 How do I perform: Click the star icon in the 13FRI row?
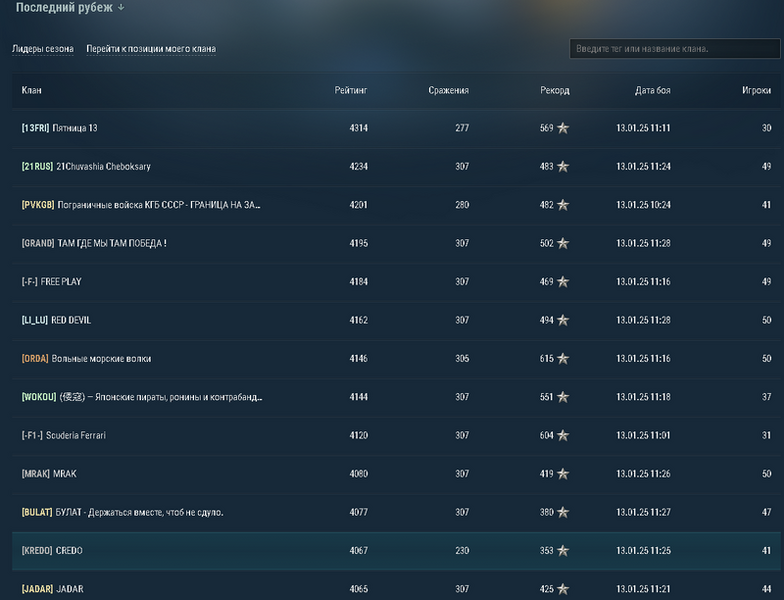tap(563, 128)
